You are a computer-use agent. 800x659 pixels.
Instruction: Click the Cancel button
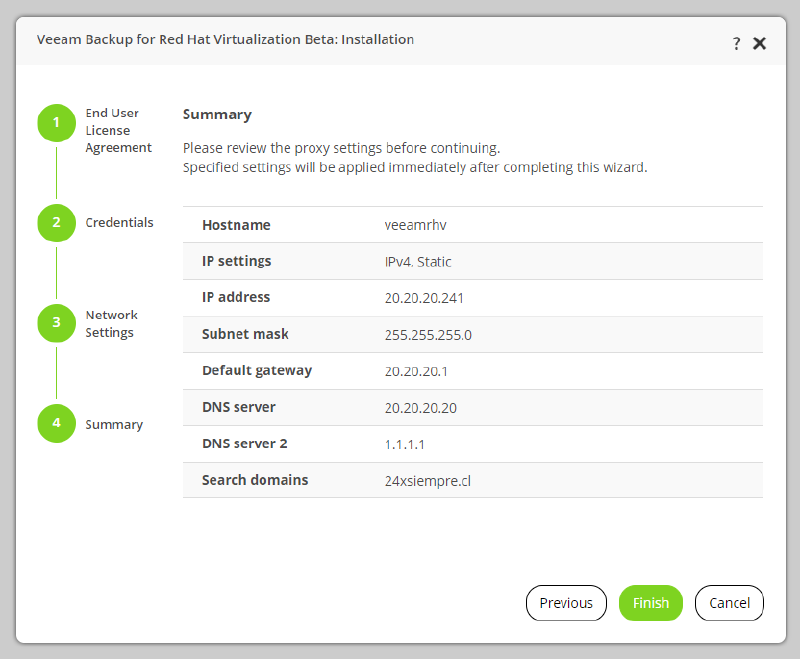729,603
